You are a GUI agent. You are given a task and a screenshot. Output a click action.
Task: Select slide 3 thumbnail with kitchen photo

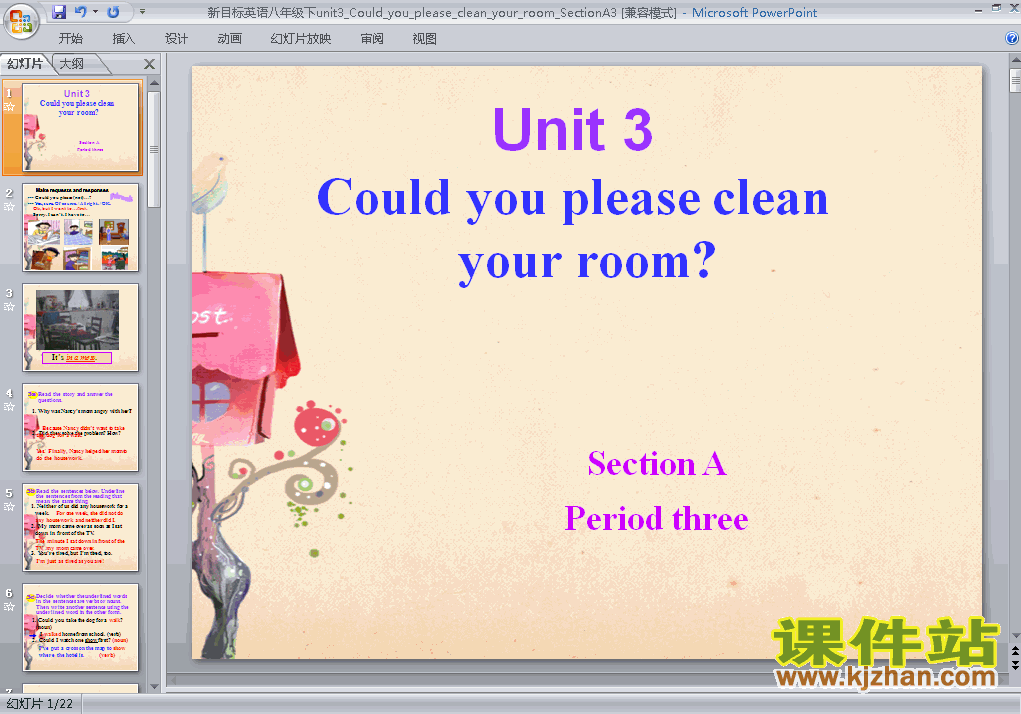pos(81,327)
